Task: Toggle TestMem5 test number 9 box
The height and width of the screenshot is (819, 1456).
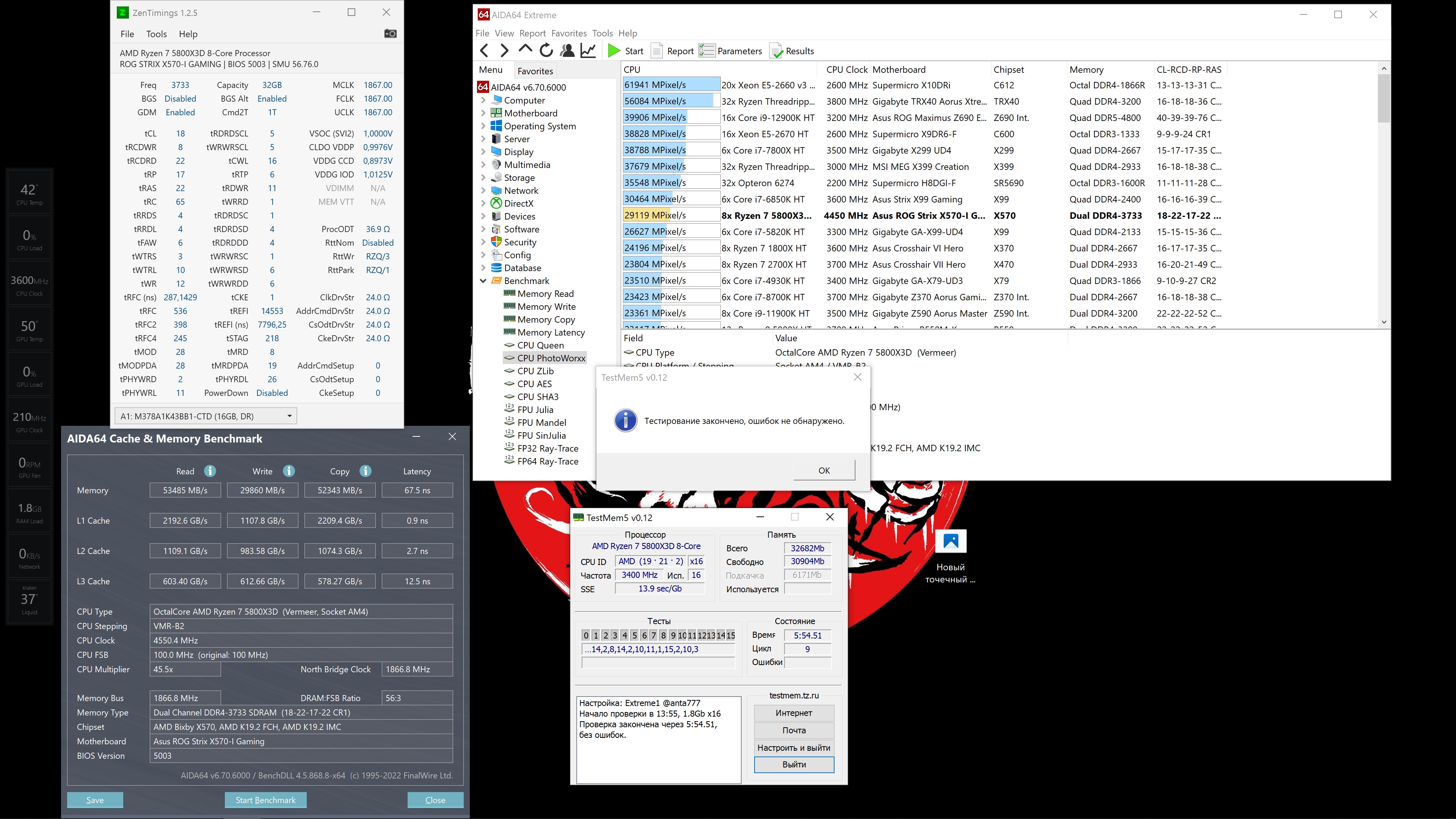Action: pyautogui.click(x=673, y=635)
